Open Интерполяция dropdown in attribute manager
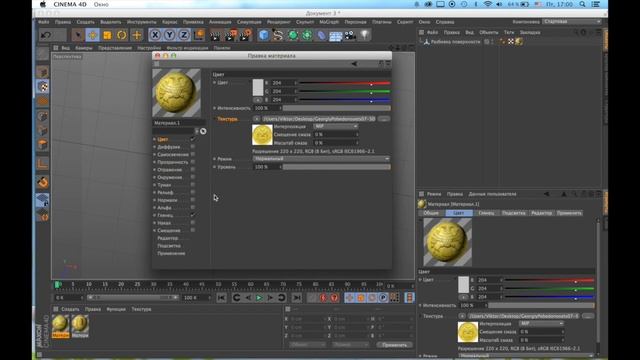 pyautogui.click(x=542, y=323)
